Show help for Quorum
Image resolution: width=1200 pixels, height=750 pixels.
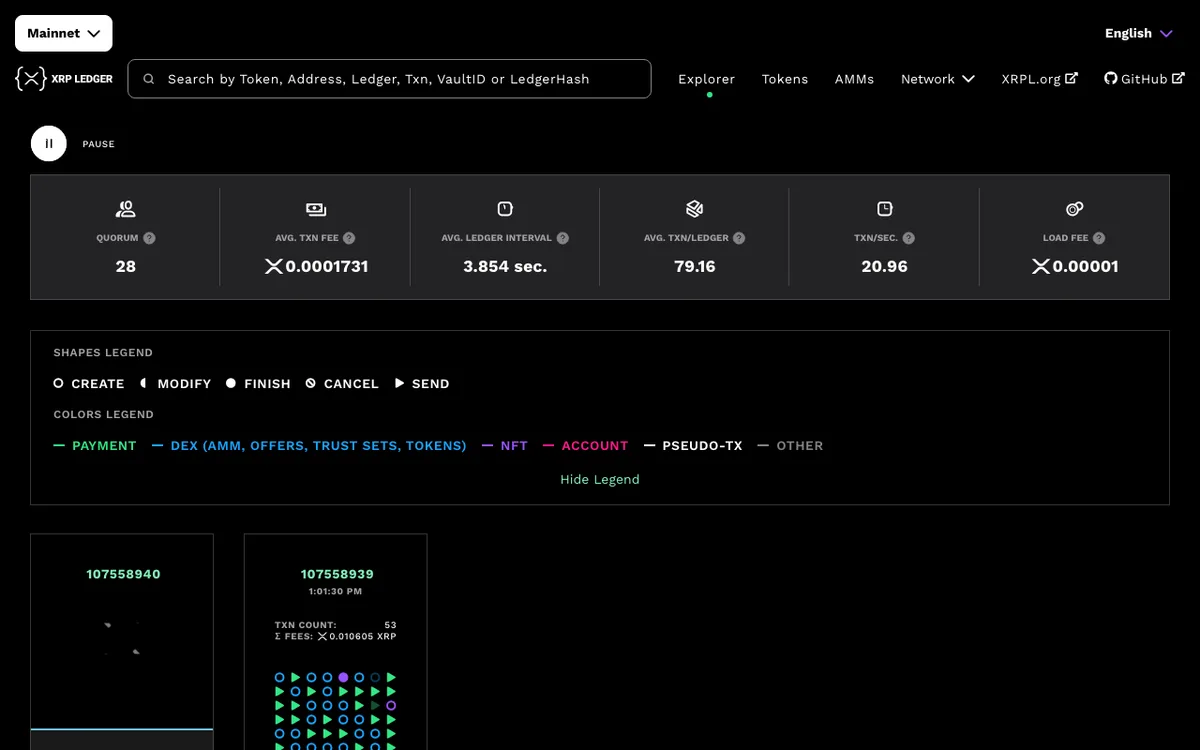pyautogui.click(x=149, y=238)
